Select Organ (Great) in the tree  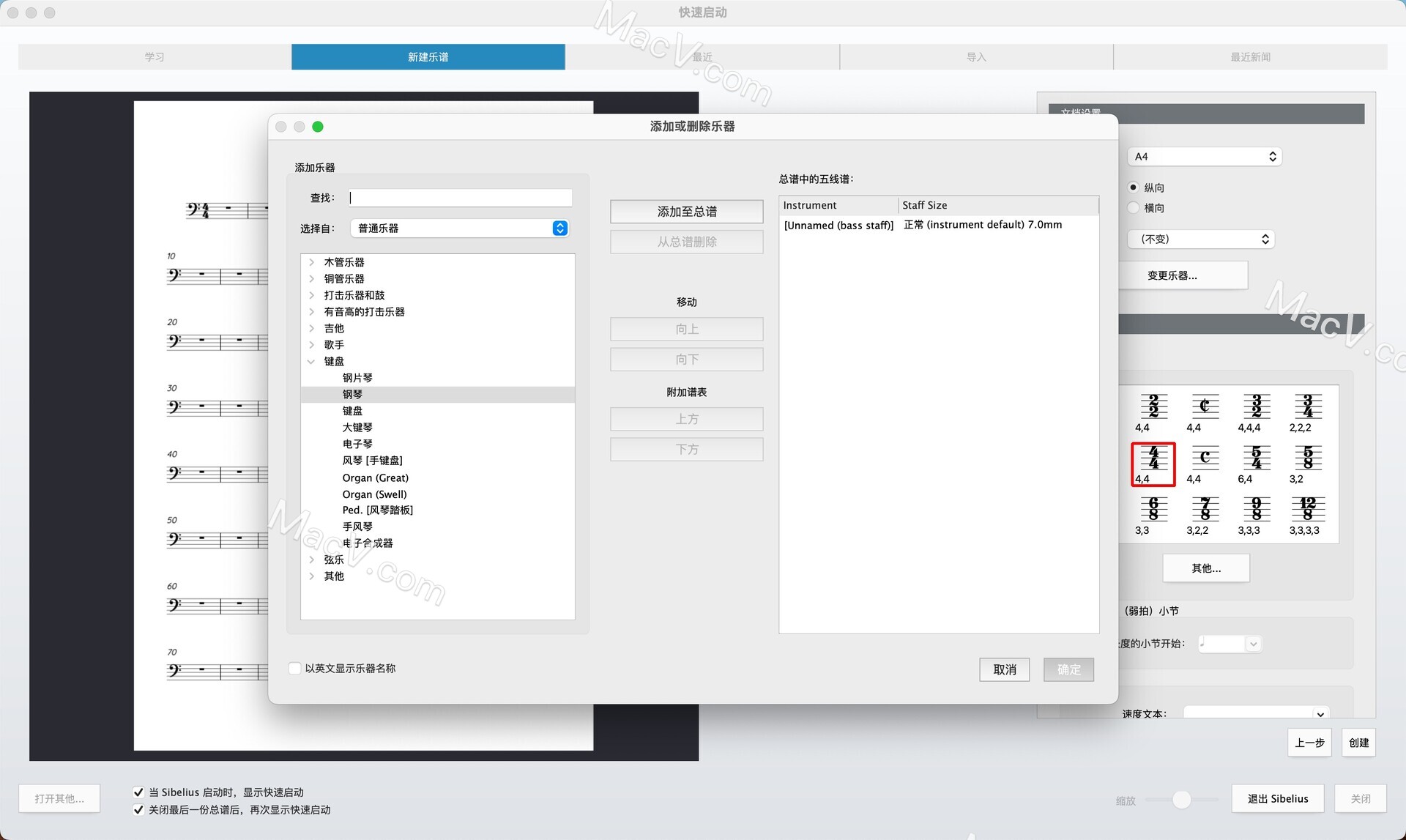376,477
